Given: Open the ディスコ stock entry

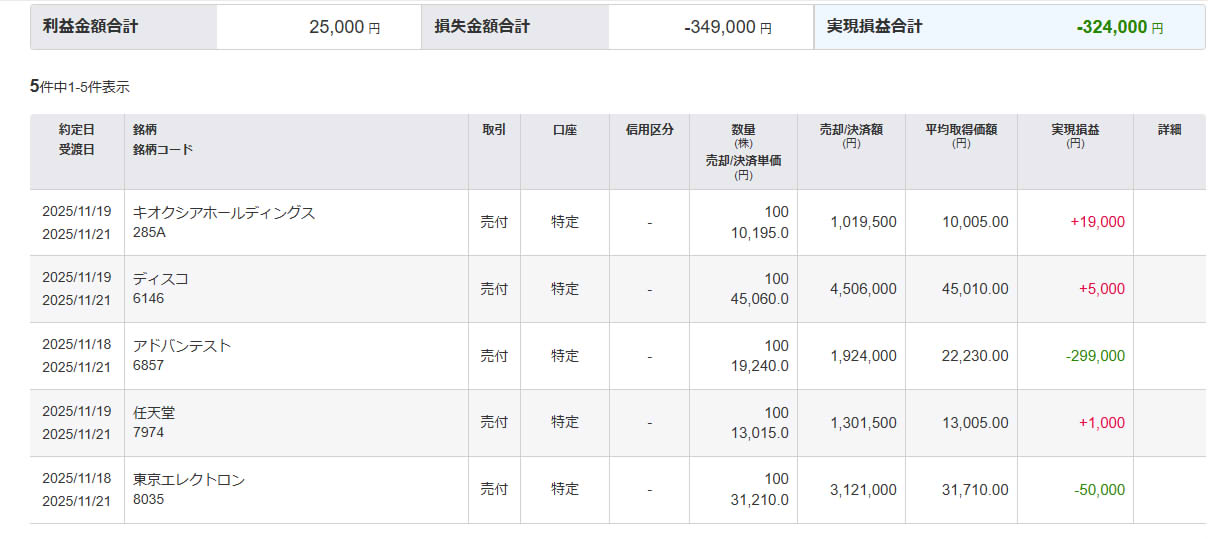Looking at the screenshot, I should tap(161, 279).
